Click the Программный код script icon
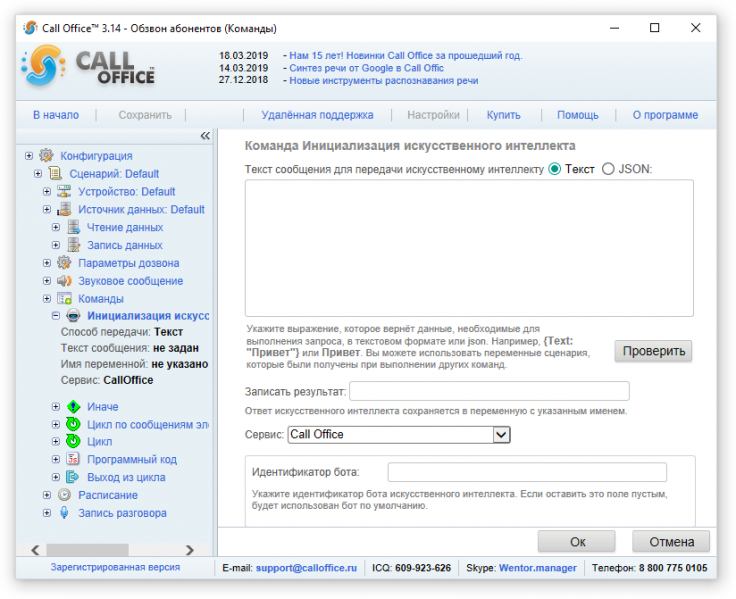This screenshot has width=736, height=599. 73,459
